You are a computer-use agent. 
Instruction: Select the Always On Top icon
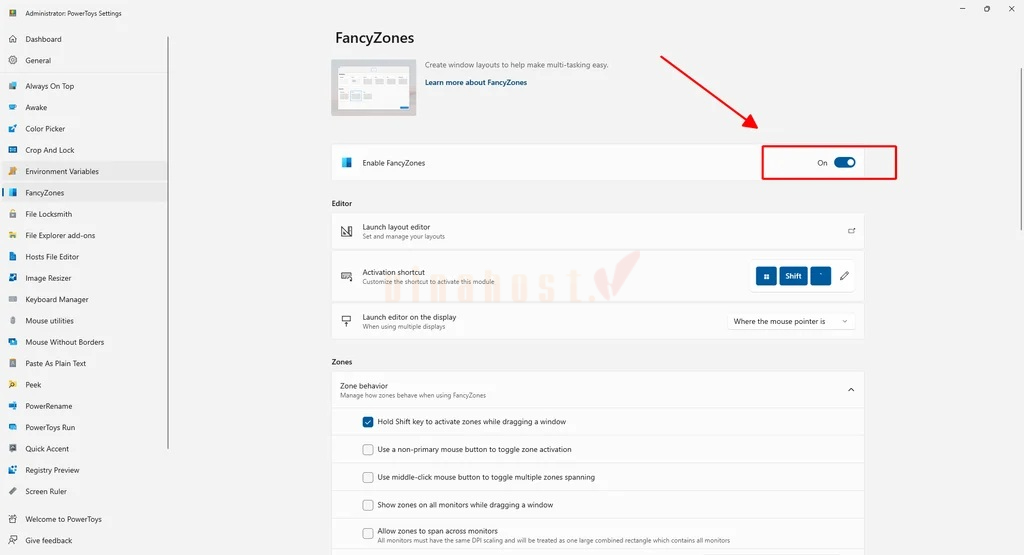(x=12, y=86)
